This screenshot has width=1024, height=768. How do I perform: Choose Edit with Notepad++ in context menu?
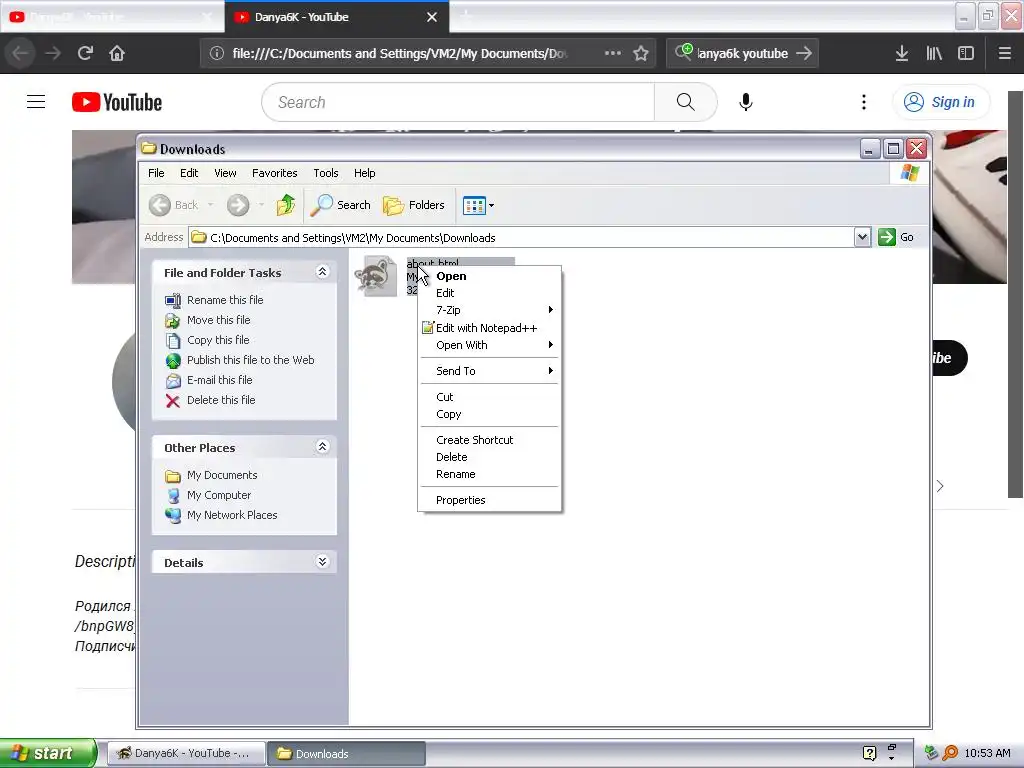point(489,328)
